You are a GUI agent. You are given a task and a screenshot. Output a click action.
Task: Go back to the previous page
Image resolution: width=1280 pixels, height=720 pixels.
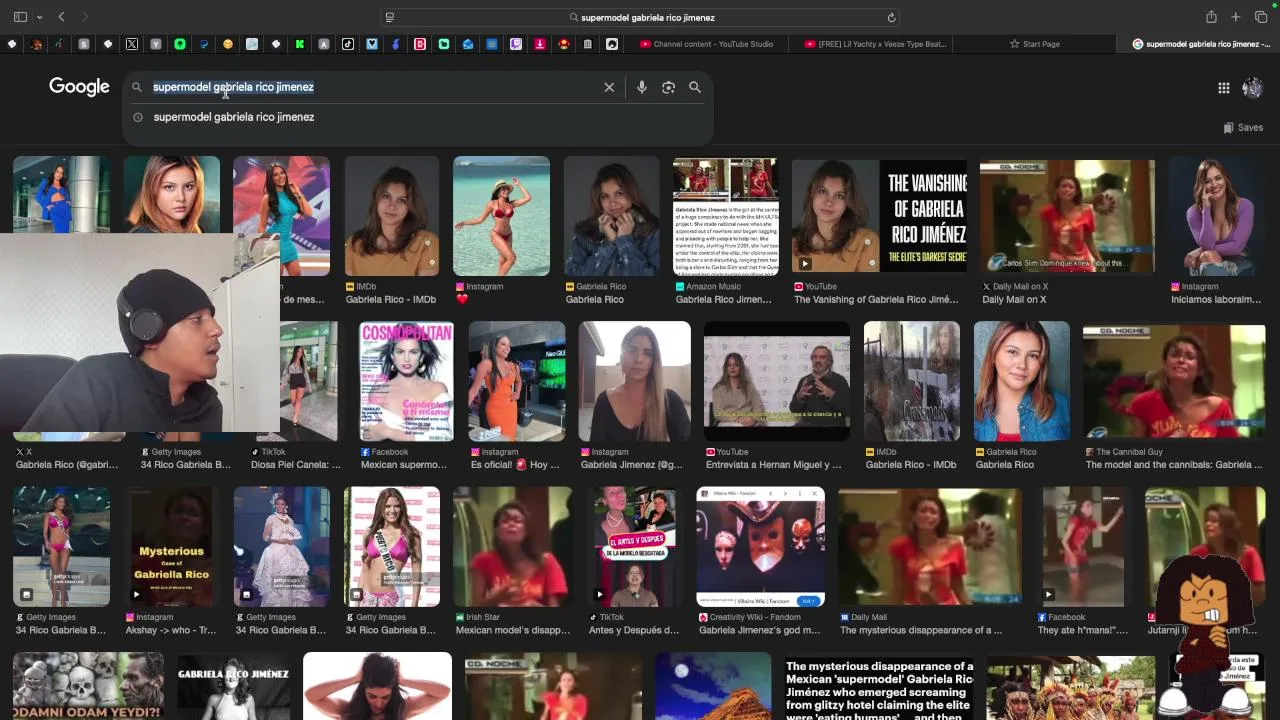pyautogui.click(x=61, y=17)
